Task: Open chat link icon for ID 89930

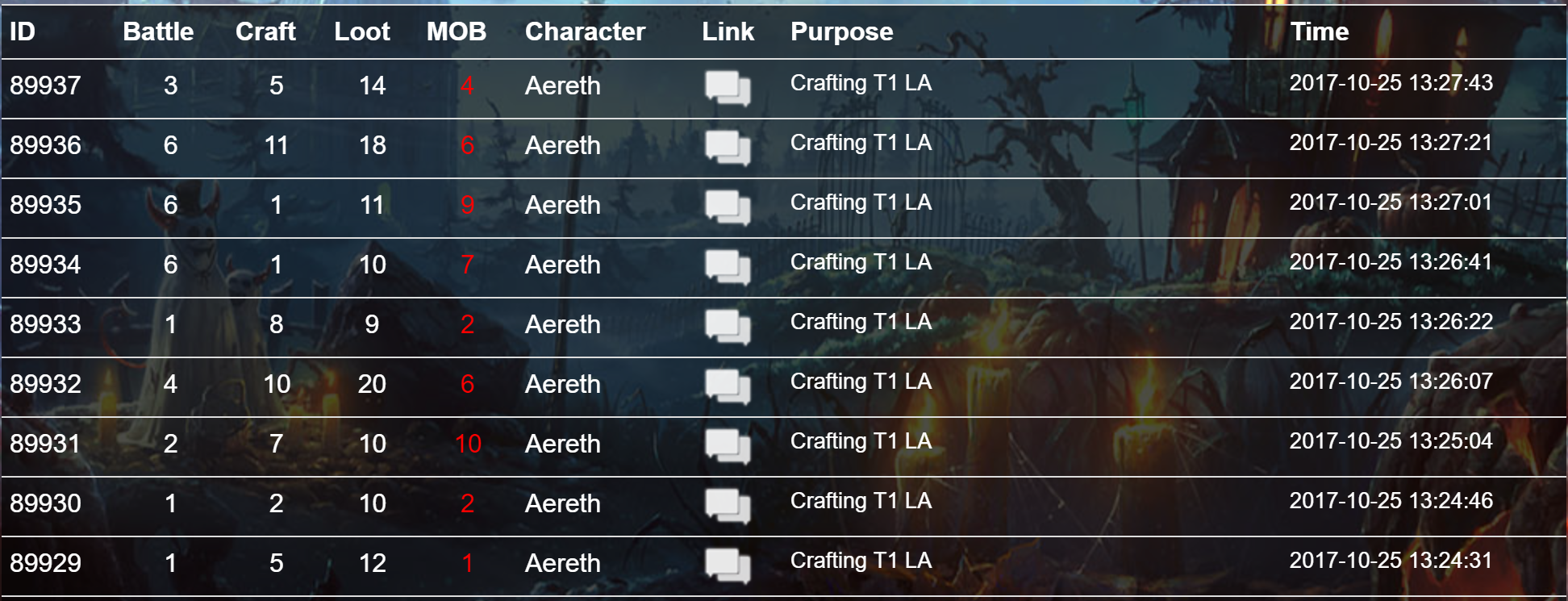Action: click(x=728, y=506)
